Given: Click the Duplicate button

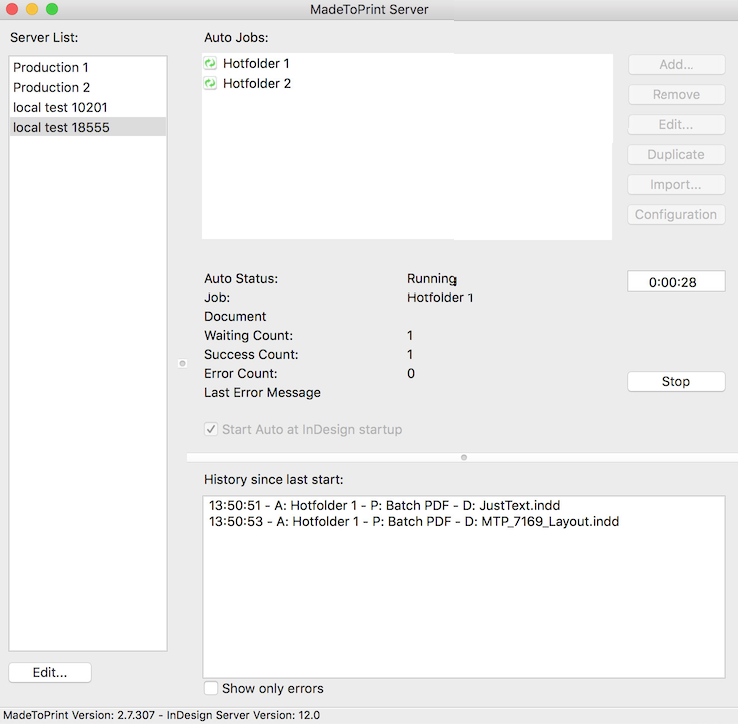Looking at the screenshot, I should pyautogui.click(x=676, y=154).
